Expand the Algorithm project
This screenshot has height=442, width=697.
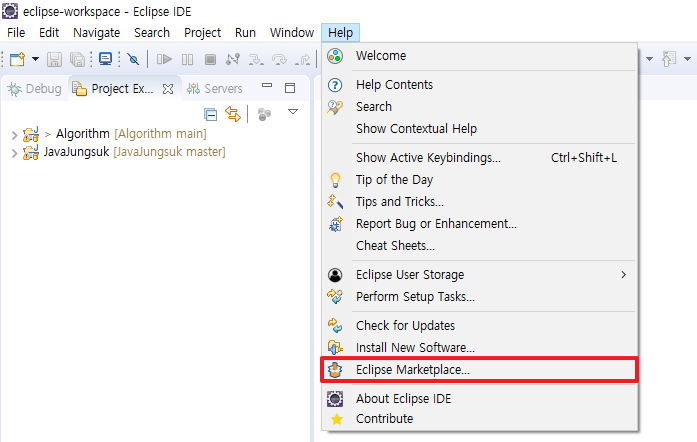point(14,135)
